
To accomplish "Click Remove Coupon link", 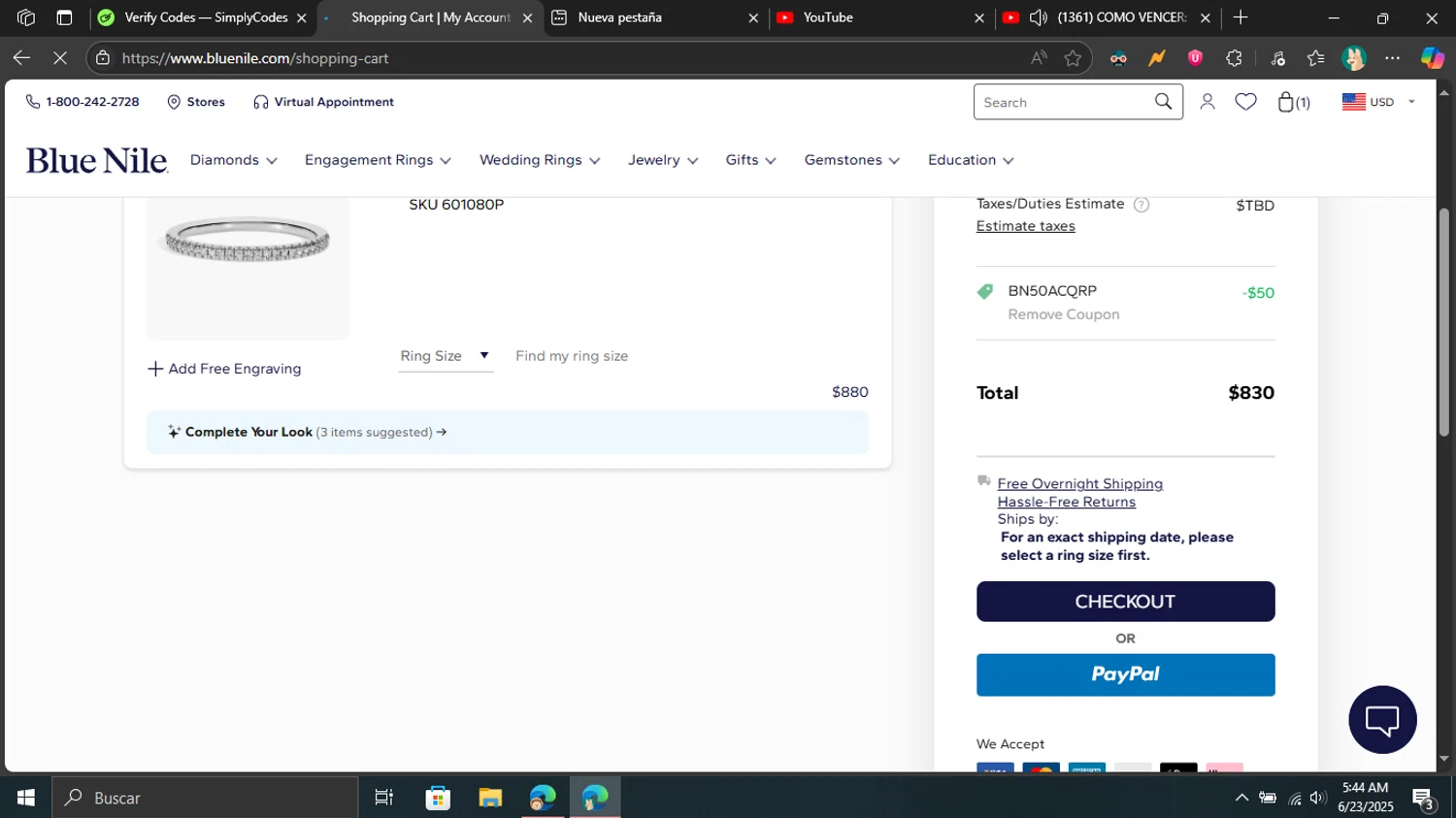I will [x=1063, y=314].
